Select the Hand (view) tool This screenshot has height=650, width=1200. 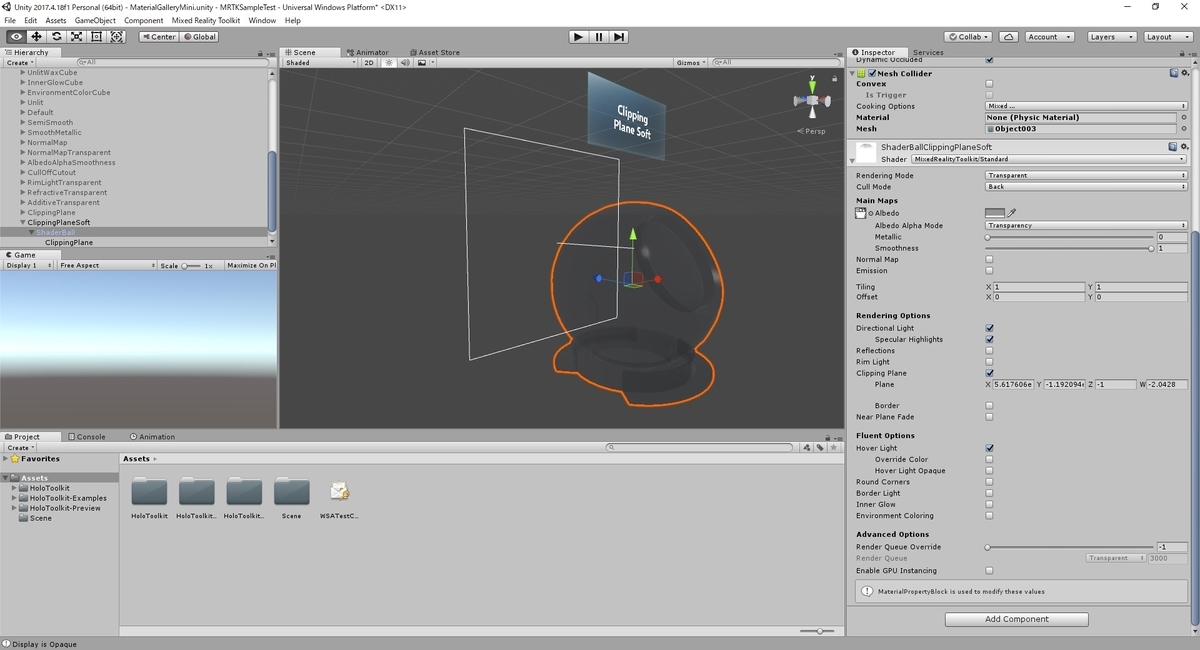(x=16, y=37)
